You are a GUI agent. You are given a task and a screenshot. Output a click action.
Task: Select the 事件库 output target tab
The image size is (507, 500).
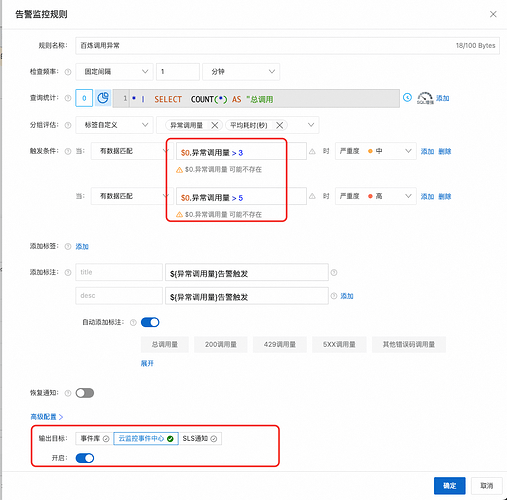(x=94, y=439)
